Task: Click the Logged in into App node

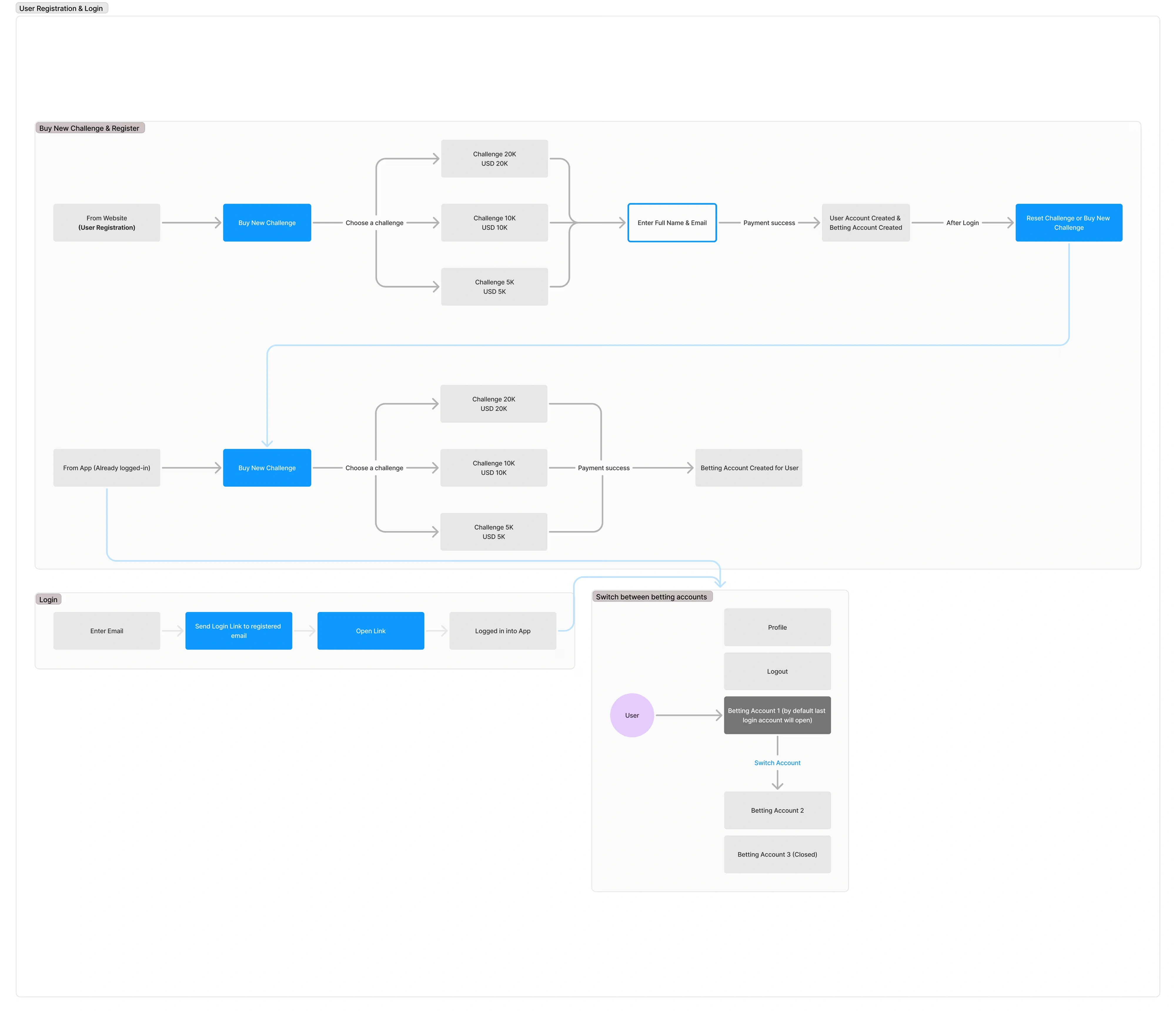Action: pos(502,631)
